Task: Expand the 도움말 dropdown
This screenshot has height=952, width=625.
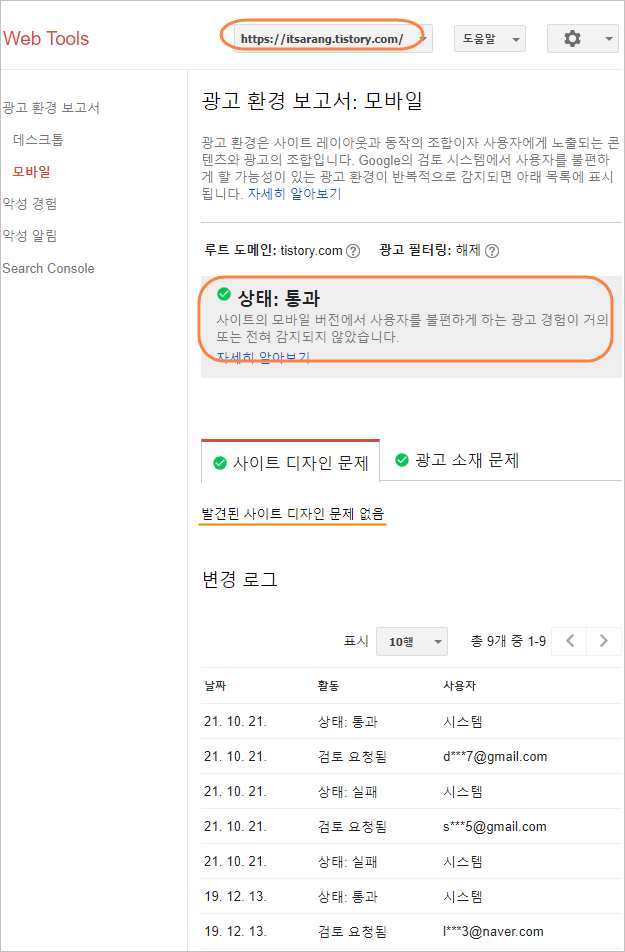Action: point(490,39)
